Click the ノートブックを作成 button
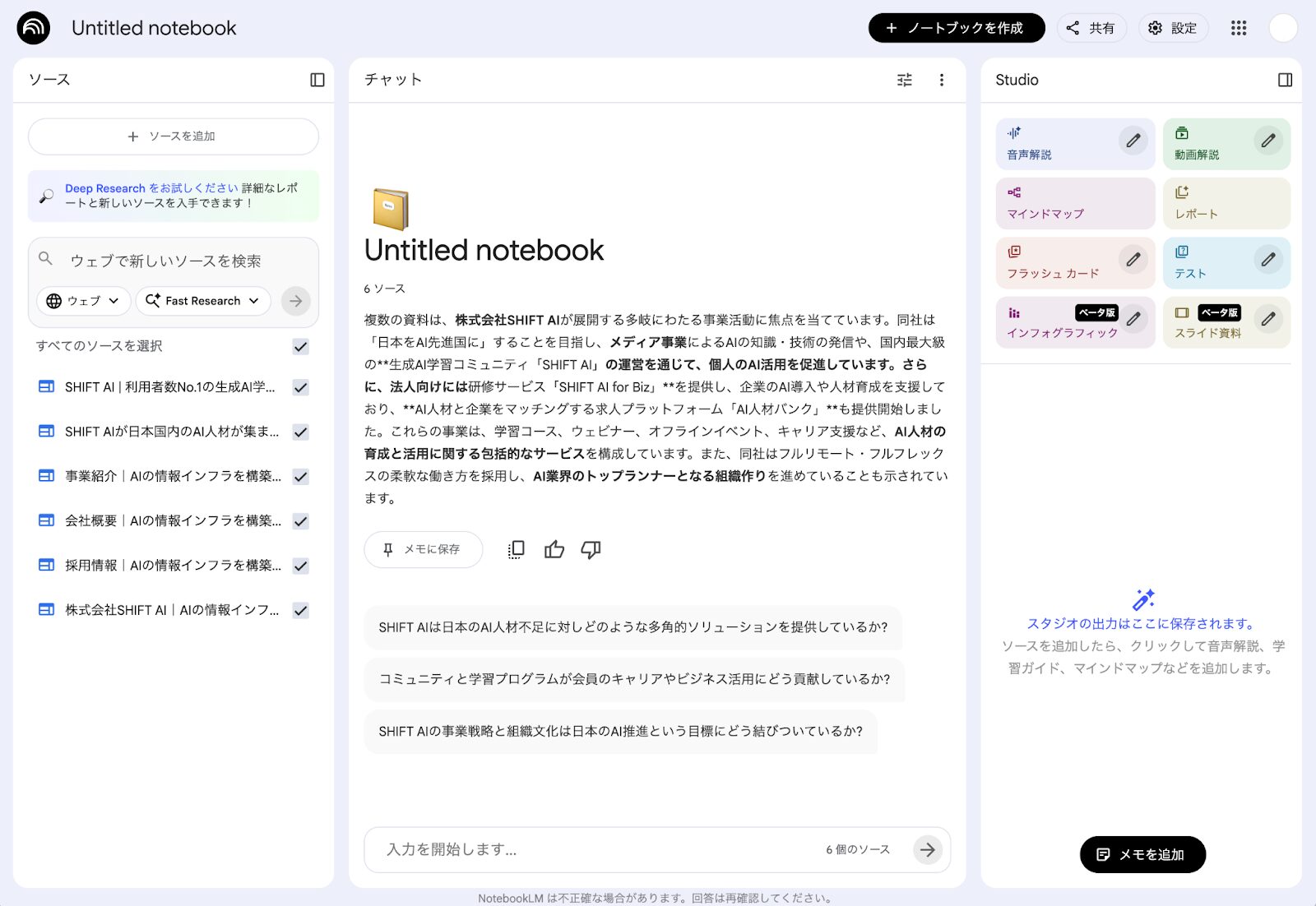 956,27
